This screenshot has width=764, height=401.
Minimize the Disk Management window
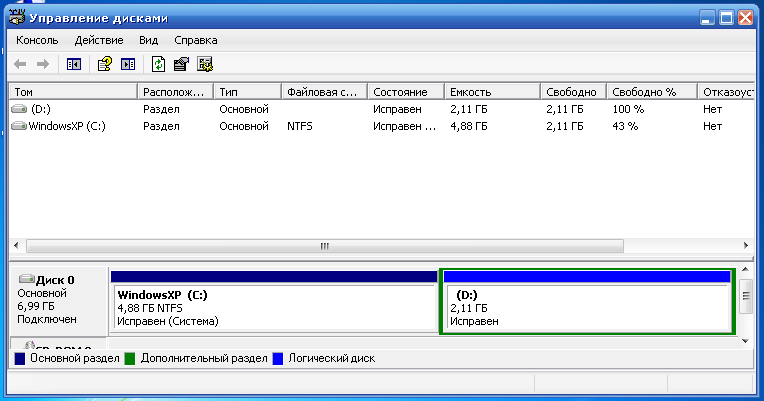point(707,18)
